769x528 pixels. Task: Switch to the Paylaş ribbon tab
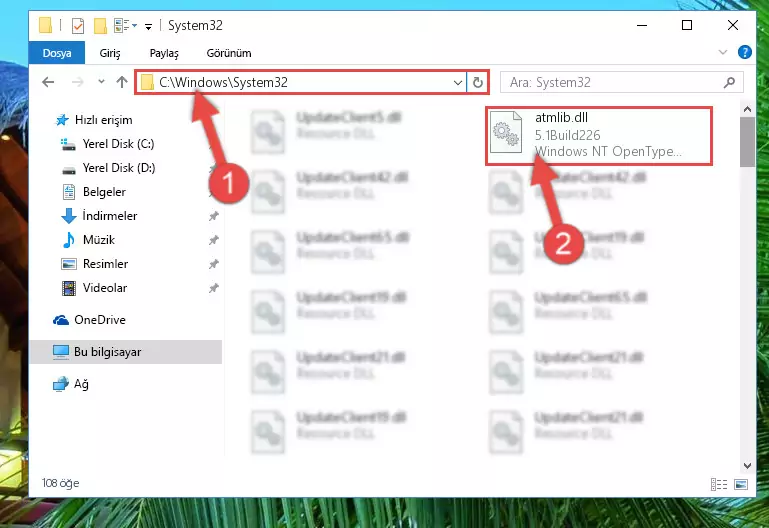tap(164, 53)
